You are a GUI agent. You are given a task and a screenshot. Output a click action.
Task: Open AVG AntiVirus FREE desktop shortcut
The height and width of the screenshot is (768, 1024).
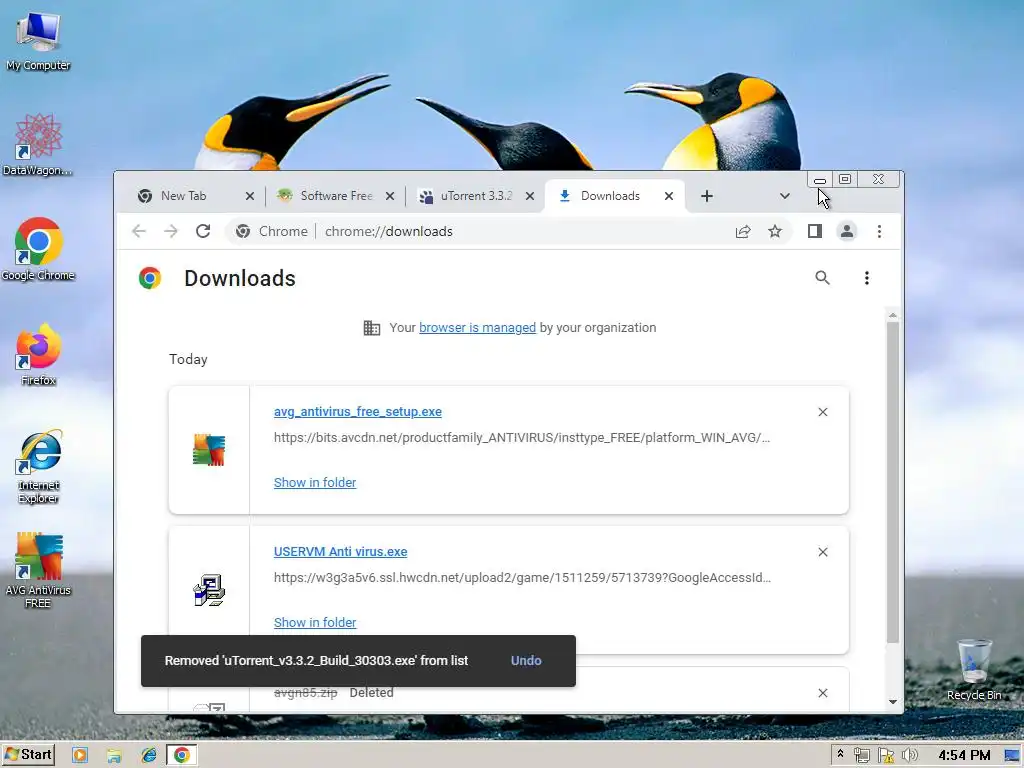point(38,571)
